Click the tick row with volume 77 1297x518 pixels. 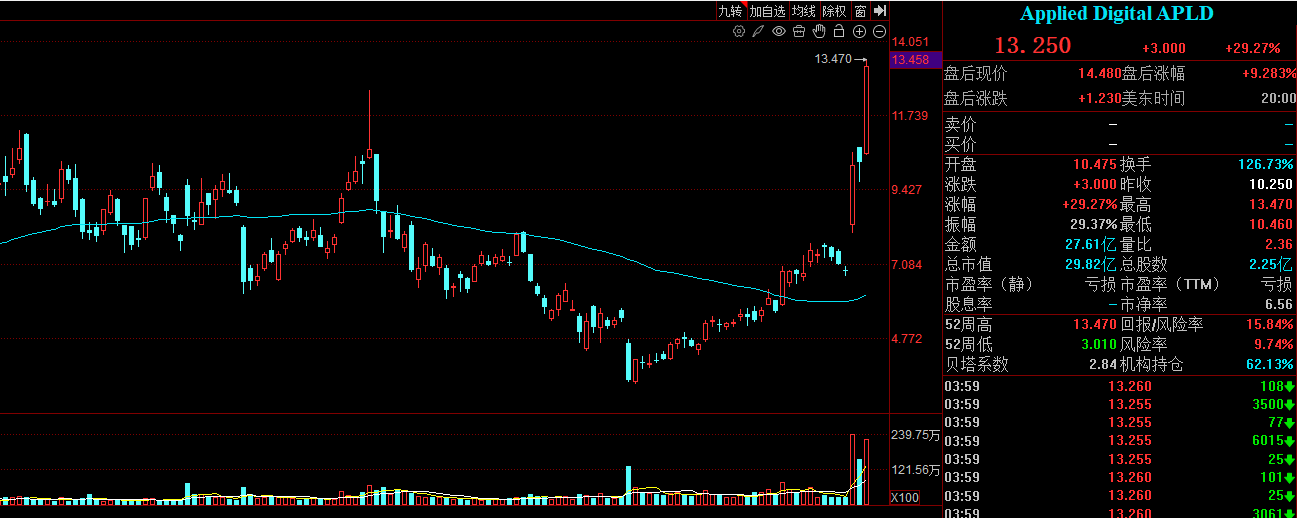coord(1119,422)
